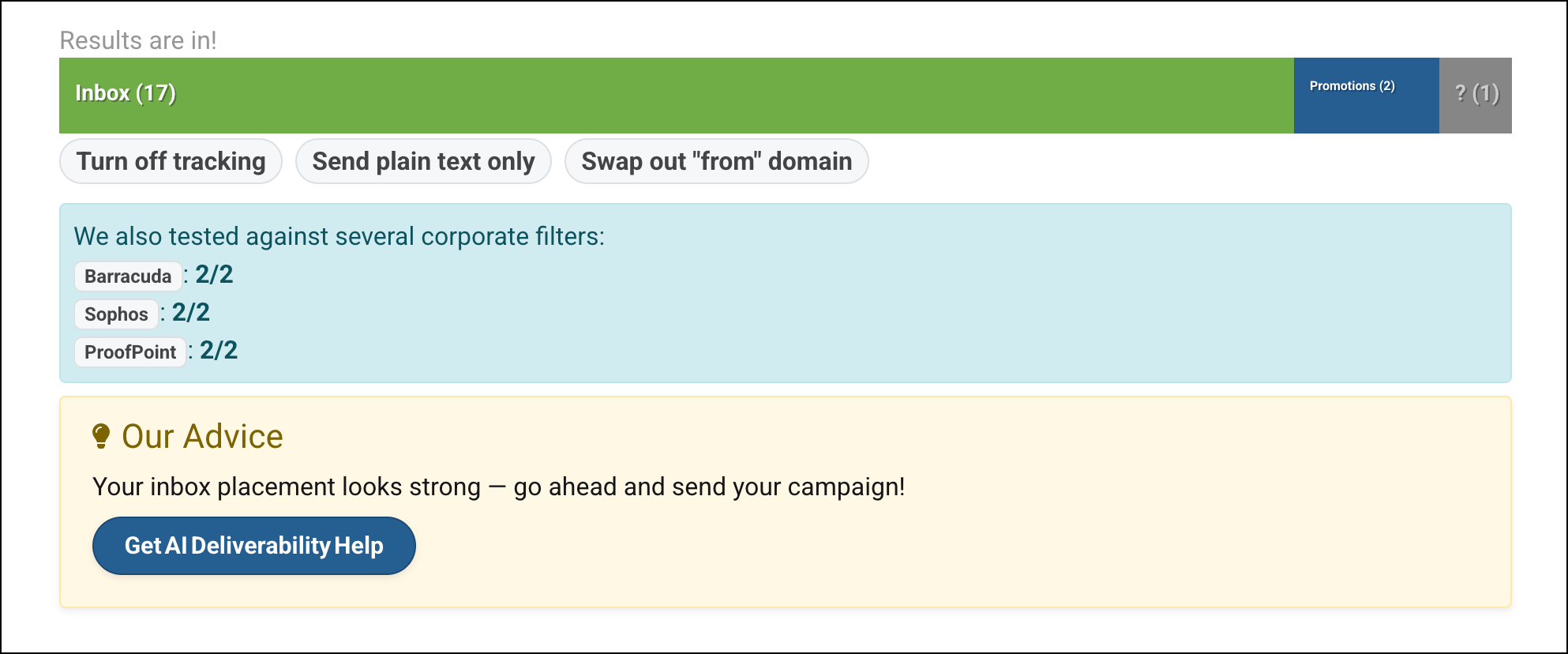1568x654 pixels.
Task: Click the corporate filters tested heading text
Action: tap(339, 236)
